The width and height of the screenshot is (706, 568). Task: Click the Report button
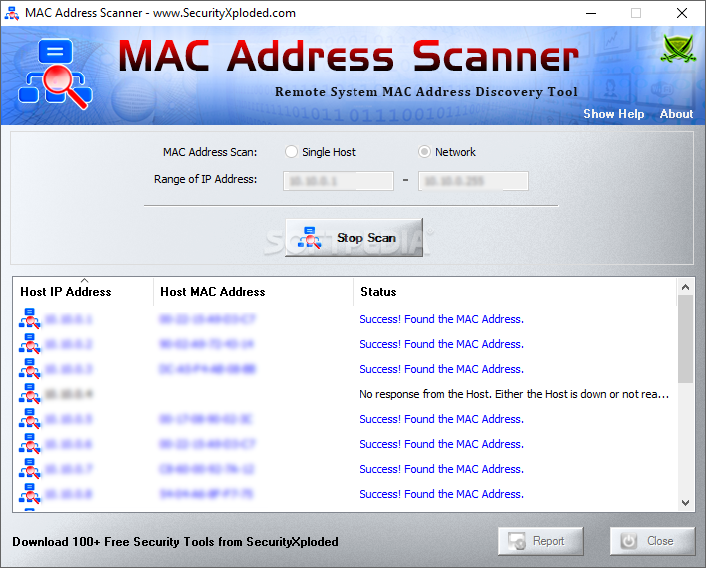coord(540,541)
